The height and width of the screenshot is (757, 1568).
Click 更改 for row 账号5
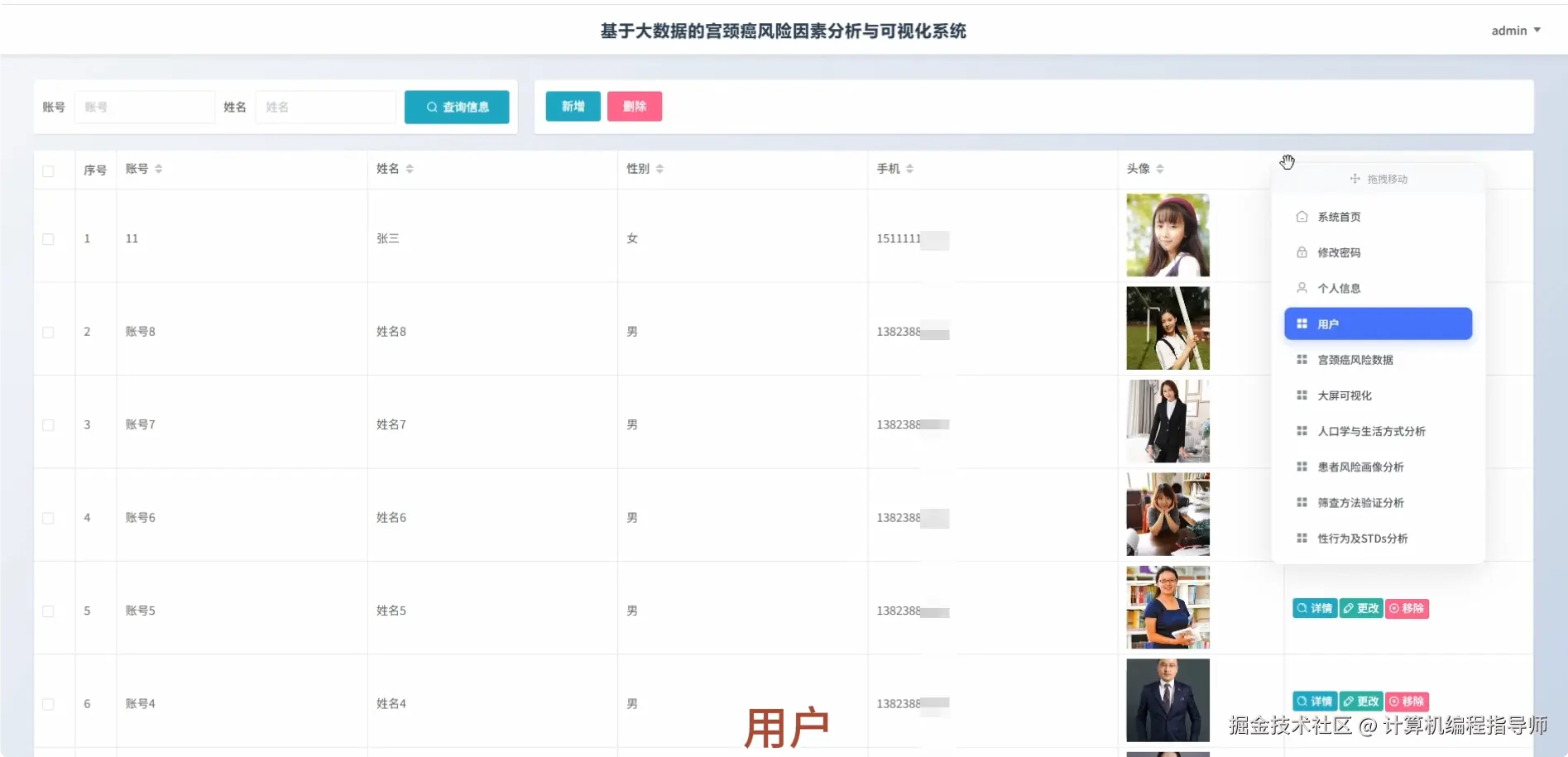(x=1360, y=608)
